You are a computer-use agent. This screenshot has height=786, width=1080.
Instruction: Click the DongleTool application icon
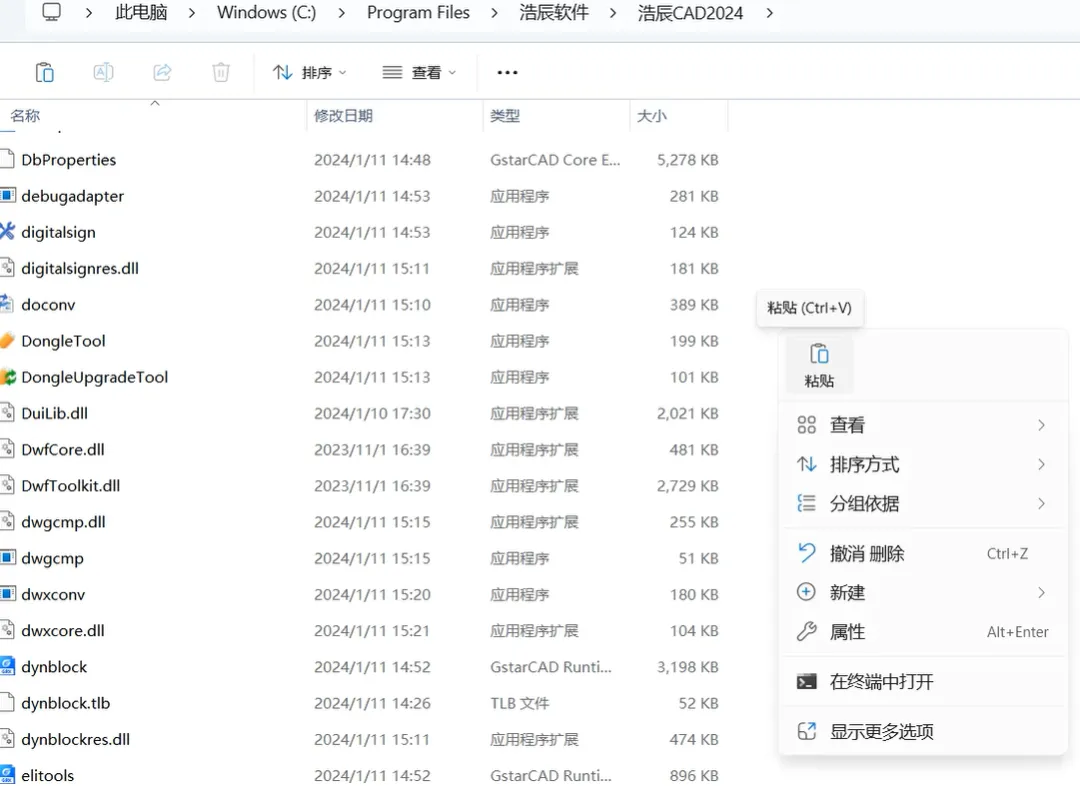[7, 340]
